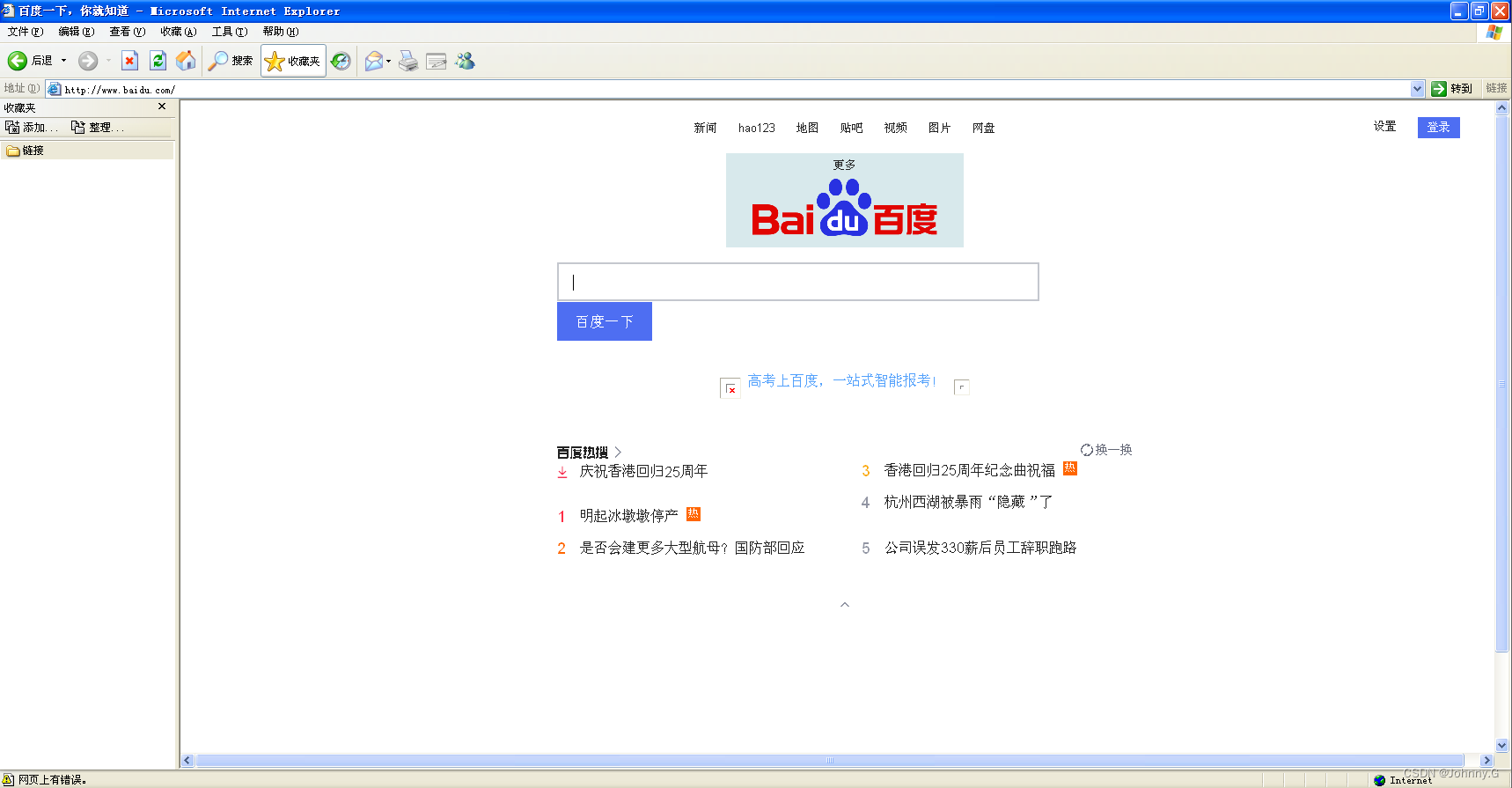This screenshot has width=1512, height=788.
Task: Open the 编辑 (Edit) menu
Action: point(76,32)
